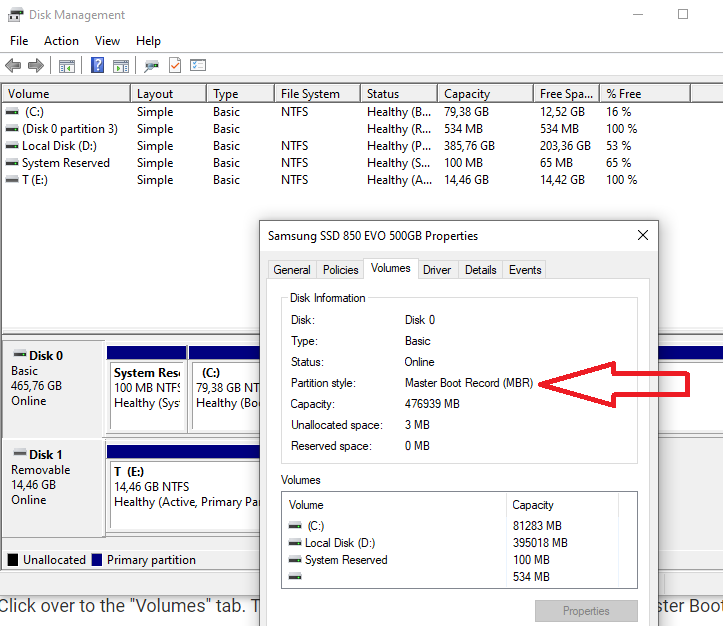The width and height of the screenshot is (723, 626).
Task: Click the black Unallocated legend swatch
Action: (13, 560)
